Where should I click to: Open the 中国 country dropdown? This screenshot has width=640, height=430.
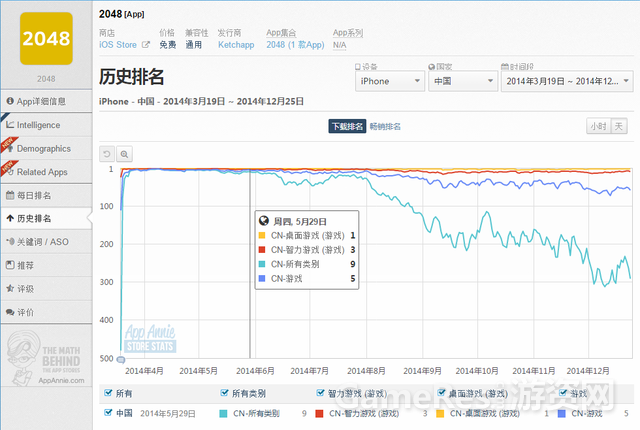[463, 81]
